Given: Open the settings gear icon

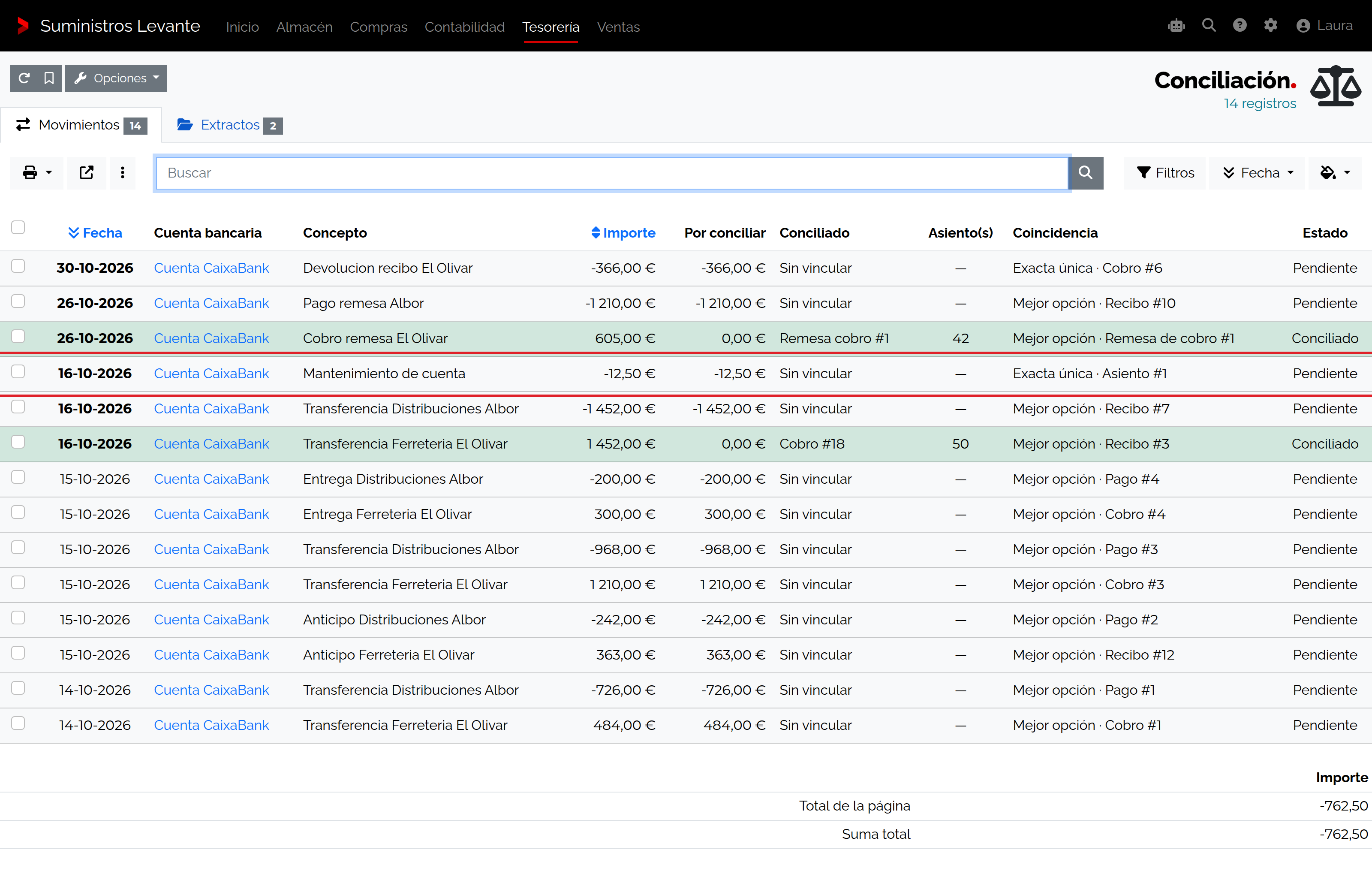Looking at the screenshot, I should pyautogui.click(x=1270, y=26).
